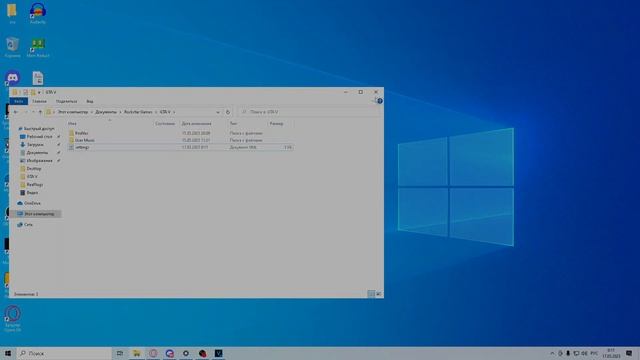The image size is (640, 360).
Task: Open the Главная ribbon tab
Action: point(40,101)
